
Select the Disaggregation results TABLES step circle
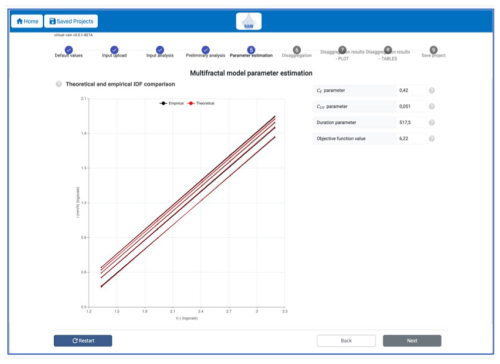click(x=388, y=50)
